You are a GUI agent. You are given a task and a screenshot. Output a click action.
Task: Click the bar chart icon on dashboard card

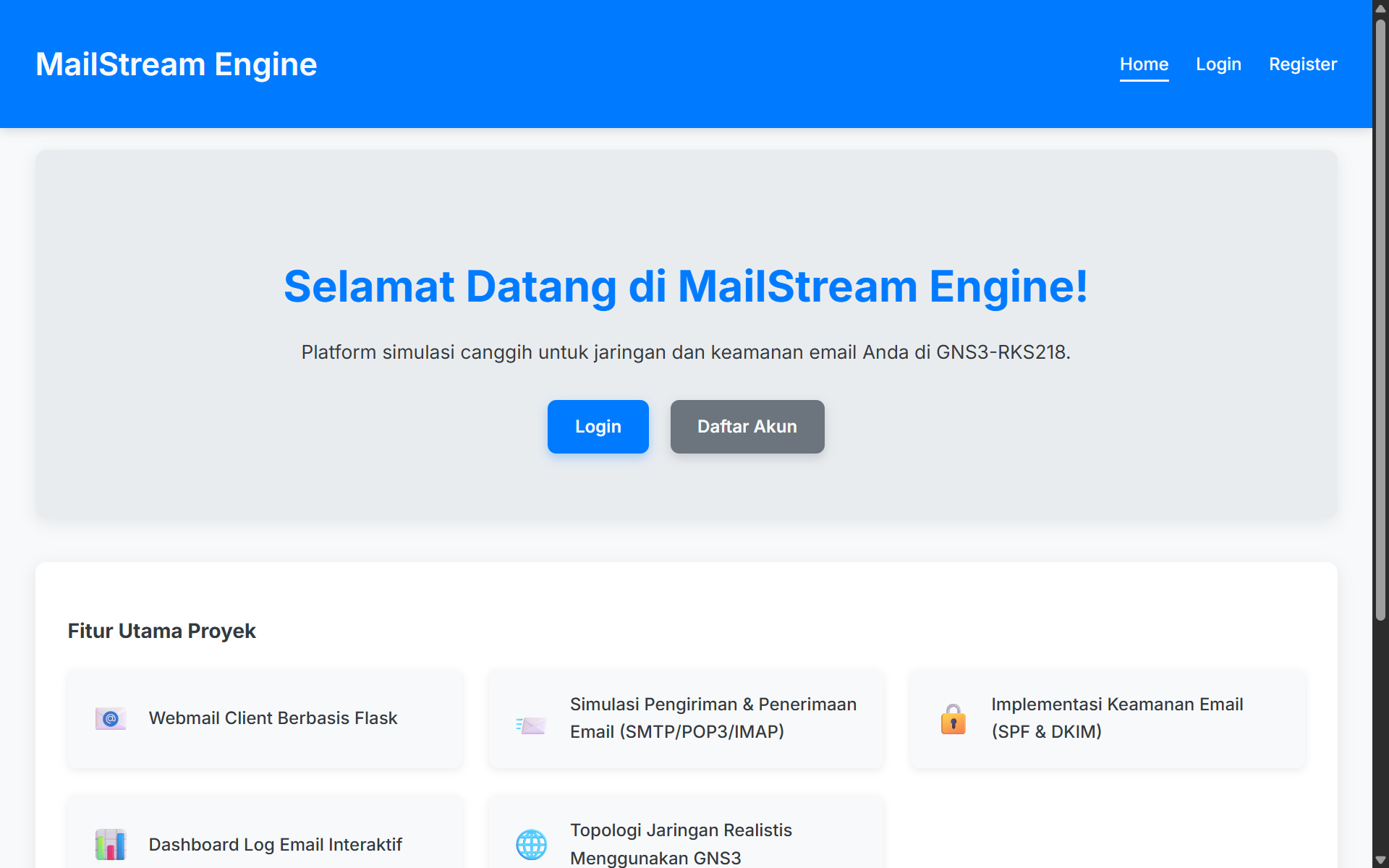110,843
